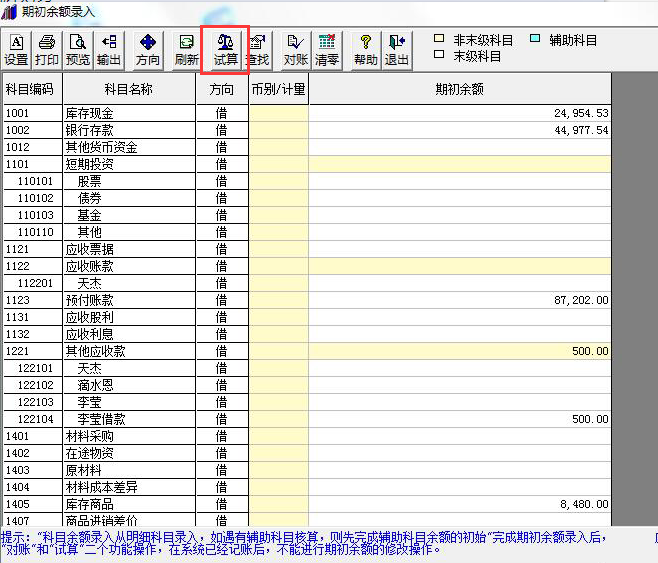Click the 打印 (Print) toolbar icon
The image size is (658, 563).
(47, 50)
